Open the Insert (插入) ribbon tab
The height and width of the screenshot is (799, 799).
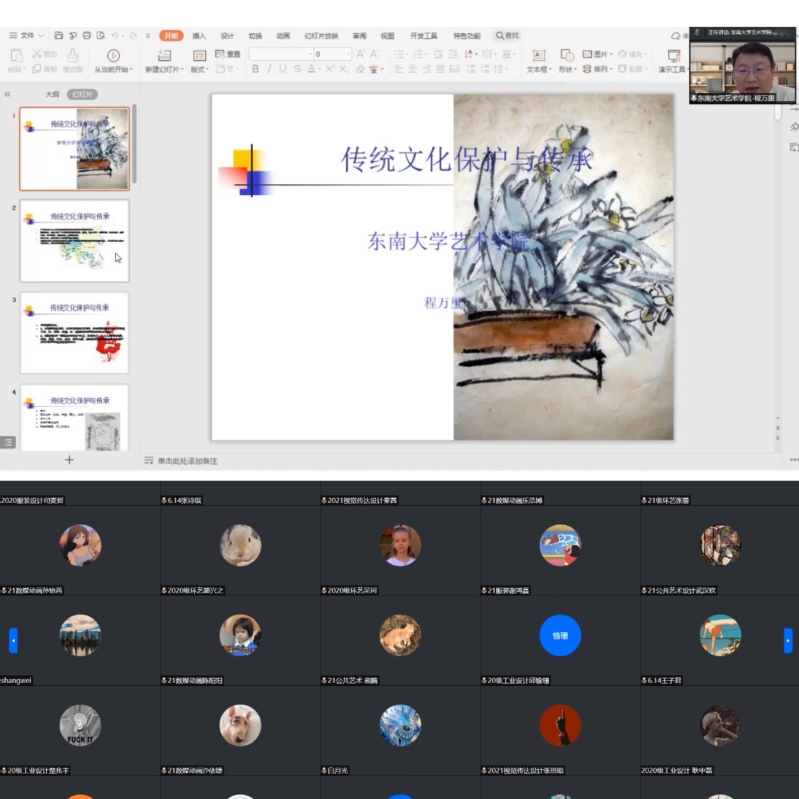[x=199, y=36]
